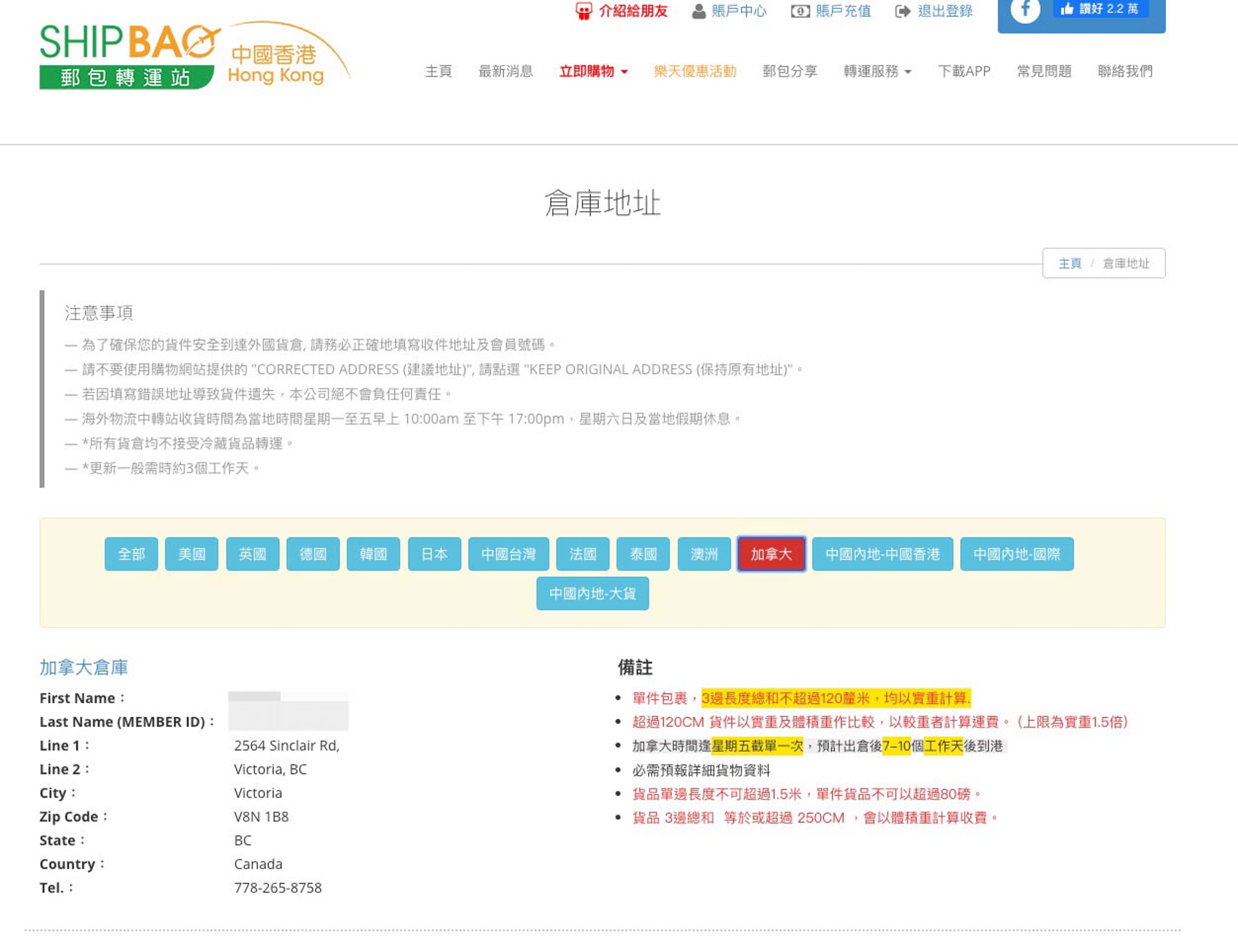Select the 美國 warehouse filter

tap(192, 554)
